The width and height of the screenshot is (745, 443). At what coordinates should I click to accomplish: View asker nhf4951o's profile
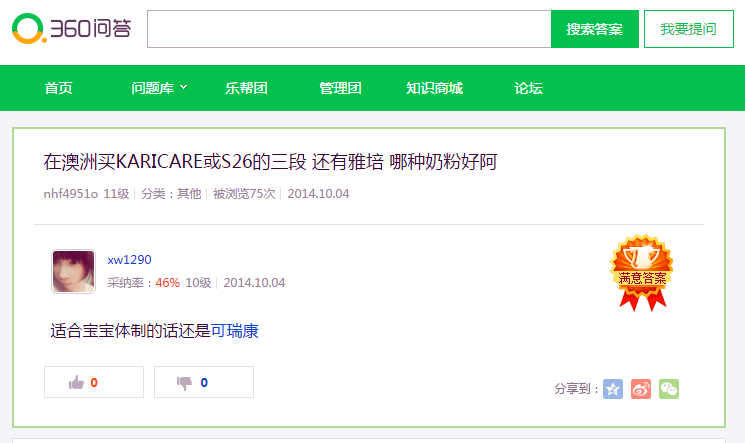click(70, 194)
